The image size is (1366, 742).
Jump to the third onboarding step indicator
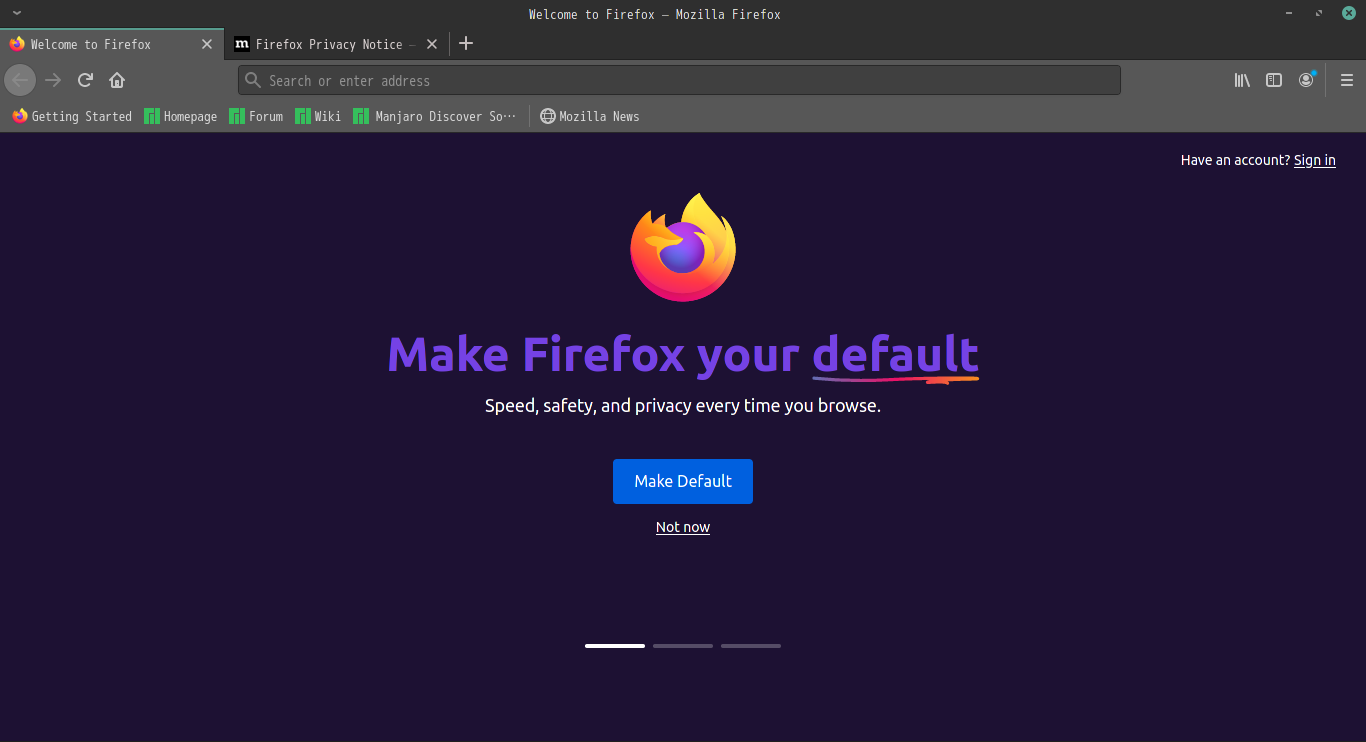[x=751, y=646]
